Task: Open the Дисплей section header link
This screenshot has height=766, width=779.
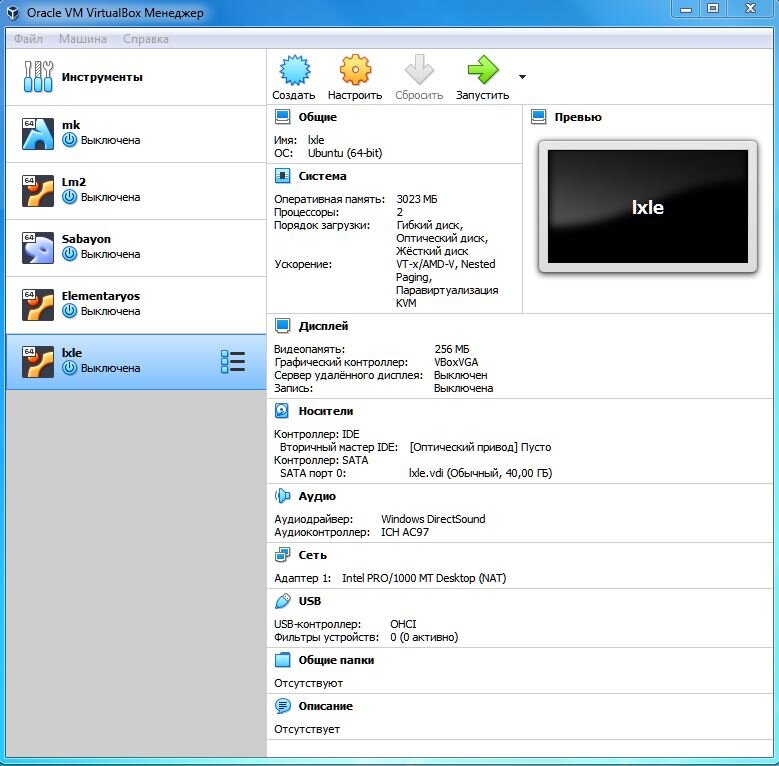Action: 323,326
